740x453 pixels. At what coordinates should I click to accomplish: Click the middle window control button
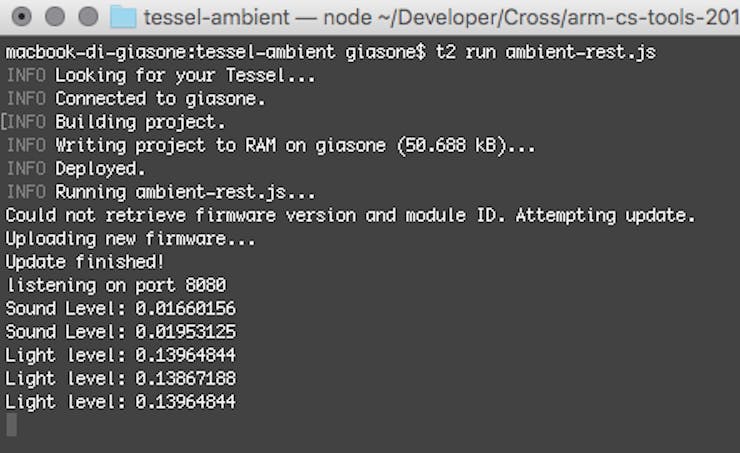click(x=55, y=17)
